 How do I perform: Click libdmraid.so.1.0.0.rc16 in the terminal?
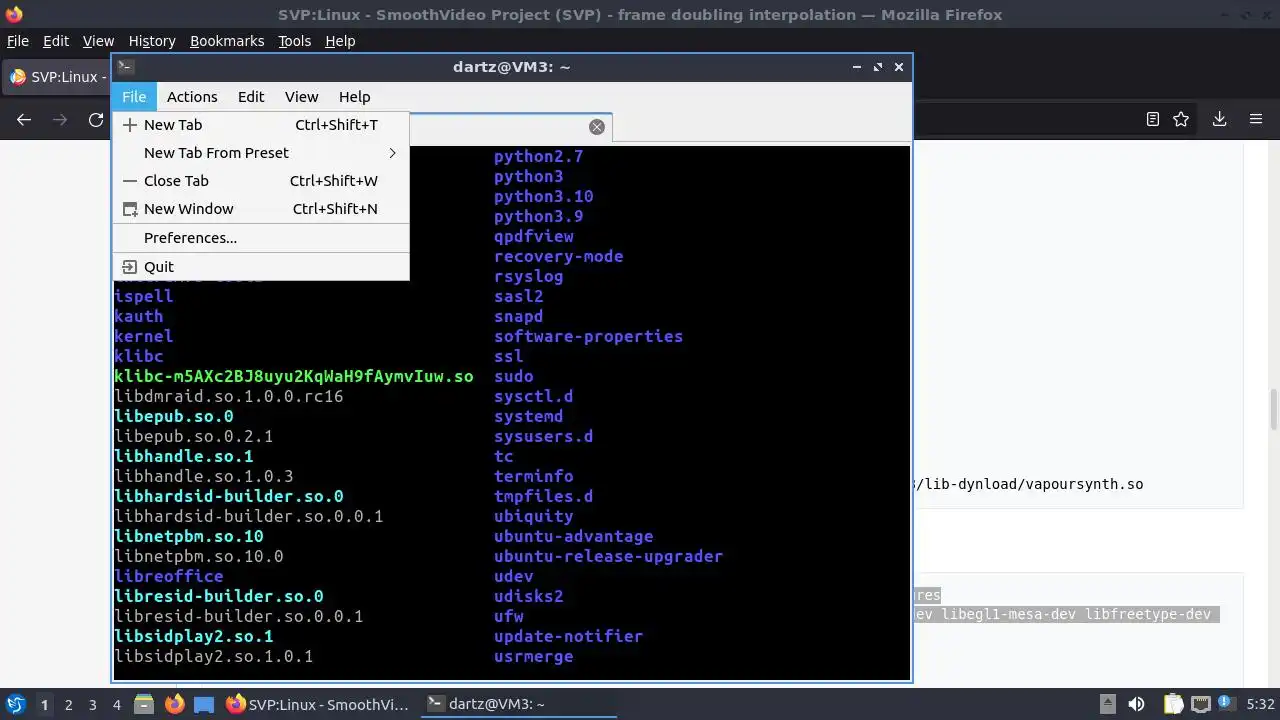[x=229, y=396]
